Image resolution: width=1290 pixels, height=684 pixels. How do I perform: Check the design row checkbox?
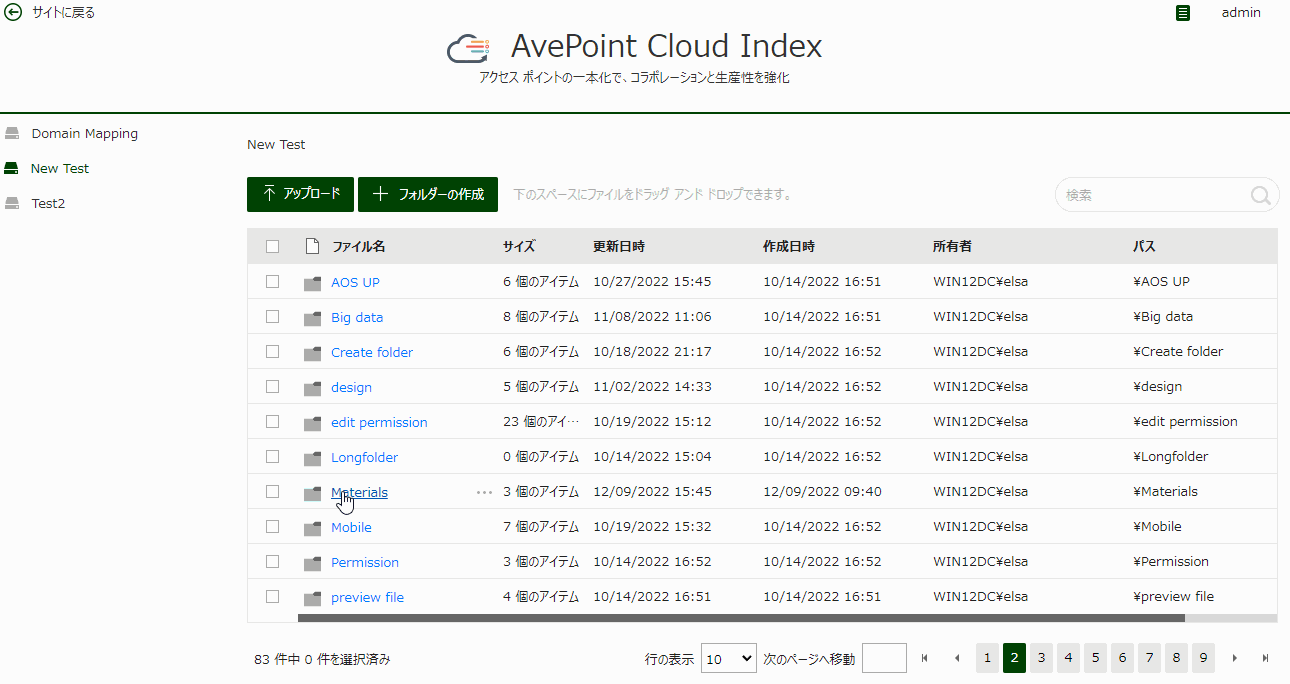[x=272, y=386]
